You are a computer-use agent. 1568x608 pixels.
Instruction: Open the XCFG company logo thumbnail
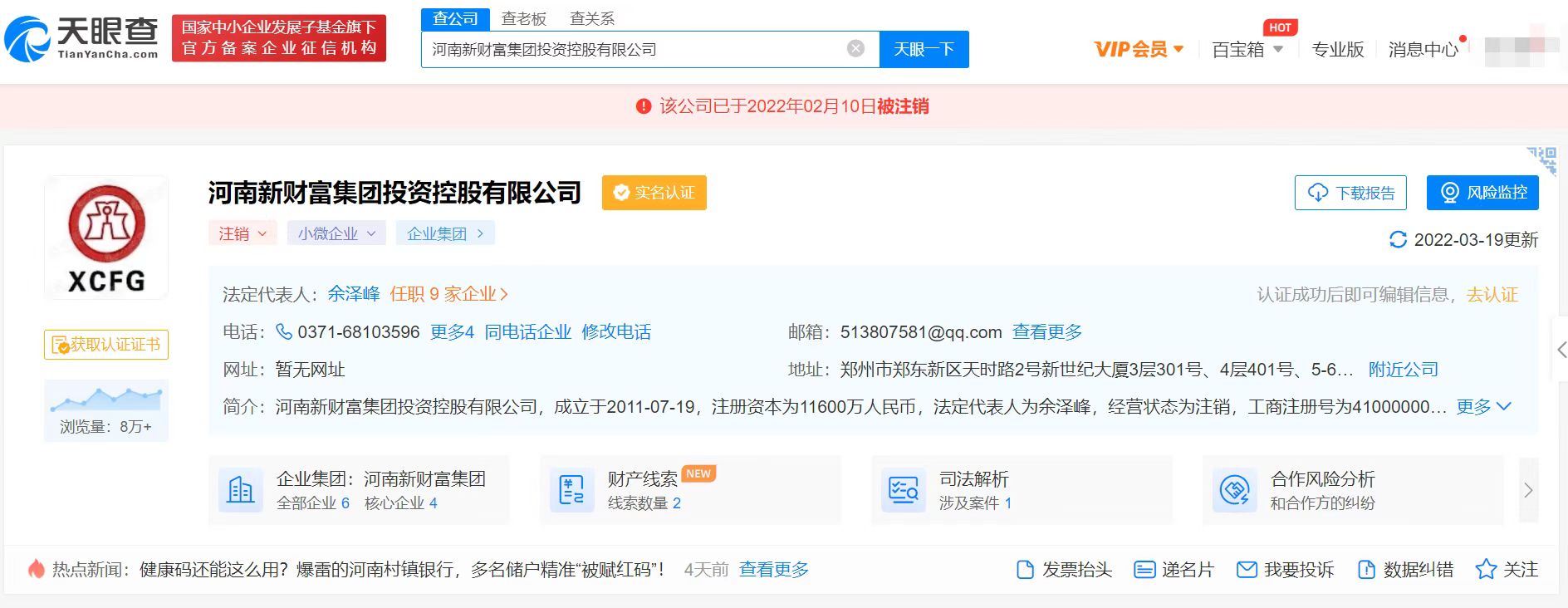pos(106,238)
